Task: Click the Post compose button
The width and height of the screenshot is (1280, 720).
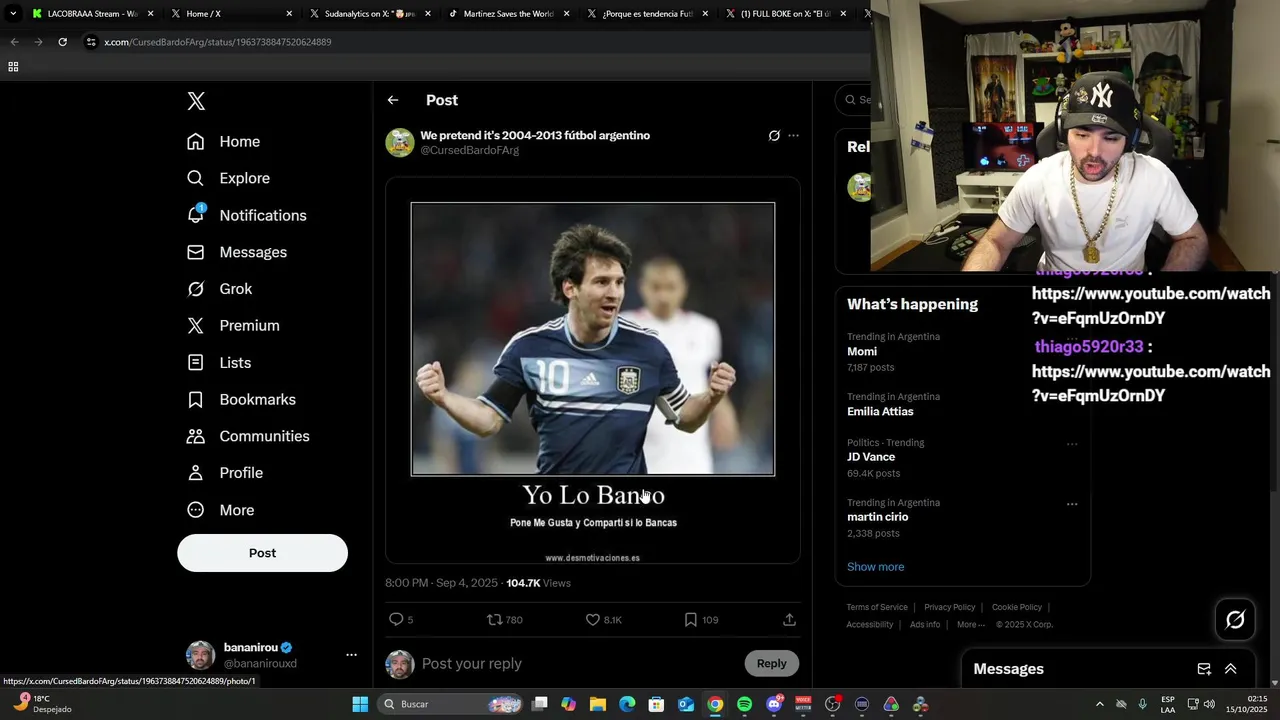Action: tap(262, 553)
